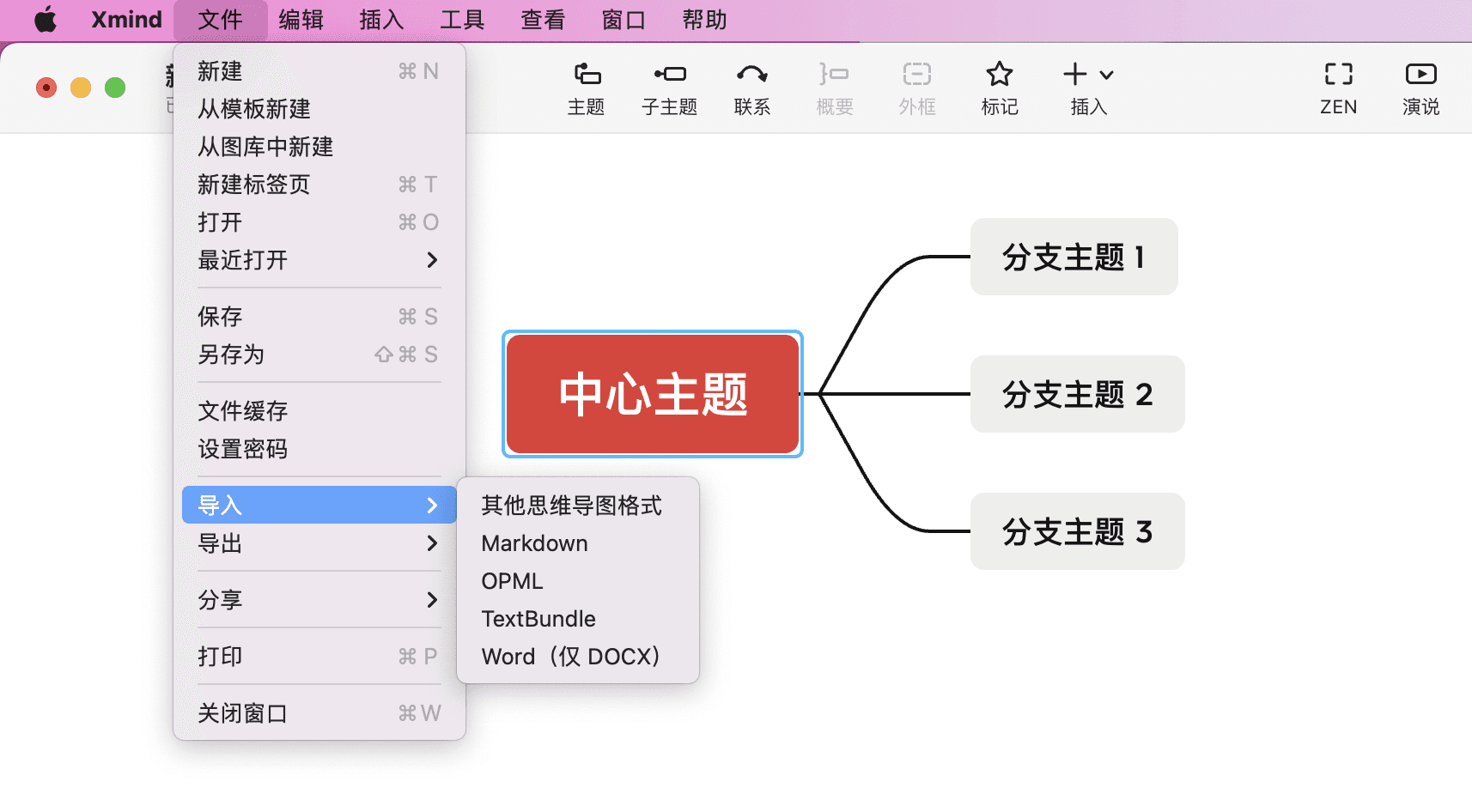Choose 另存为 menu entry
The width and height of the screenshot is (1472, 812).
[x=319, y=354]
